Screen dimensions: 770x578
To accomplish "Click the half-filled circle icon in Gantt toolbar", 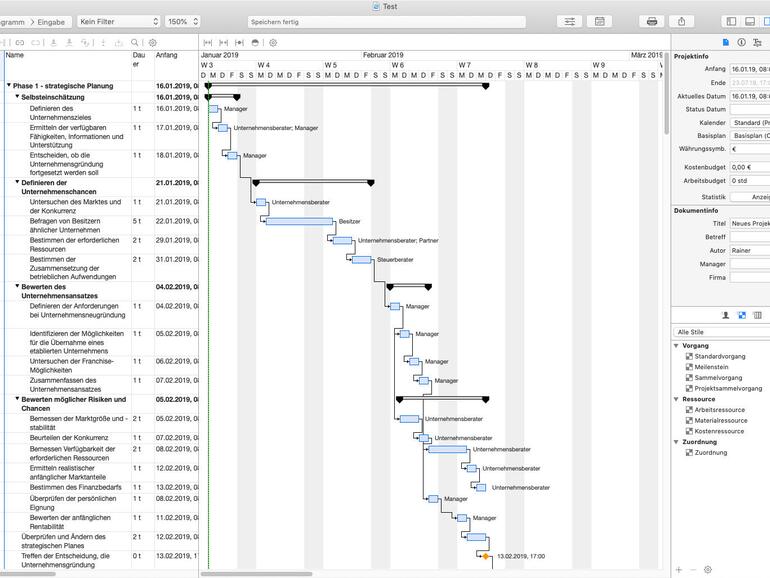I will click(x=255, y=43).
